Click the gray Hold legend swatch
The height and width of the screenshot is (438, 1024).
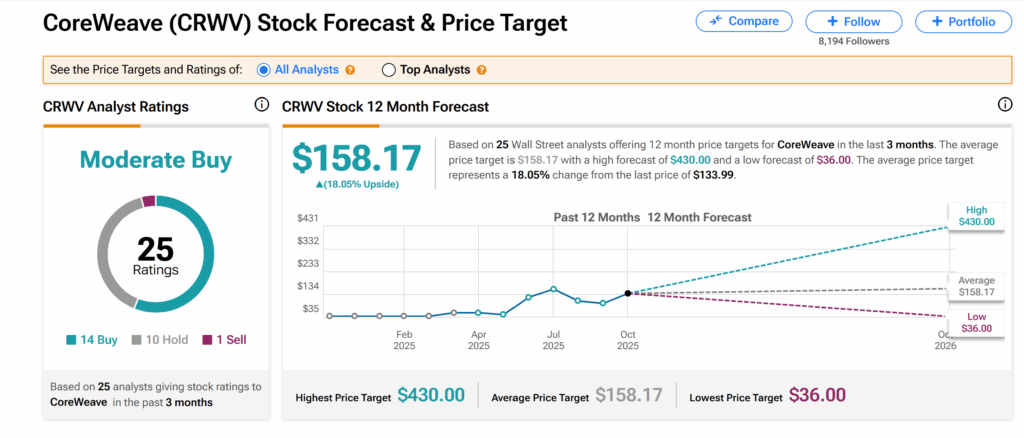(137, 340)
